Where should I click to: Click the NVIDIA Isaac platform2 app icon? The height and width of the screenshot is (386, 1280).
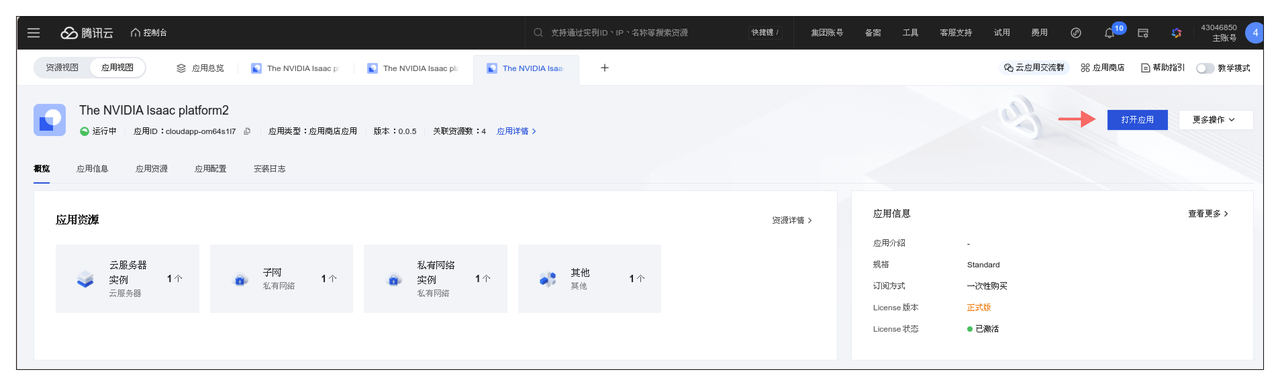(49, 119)
